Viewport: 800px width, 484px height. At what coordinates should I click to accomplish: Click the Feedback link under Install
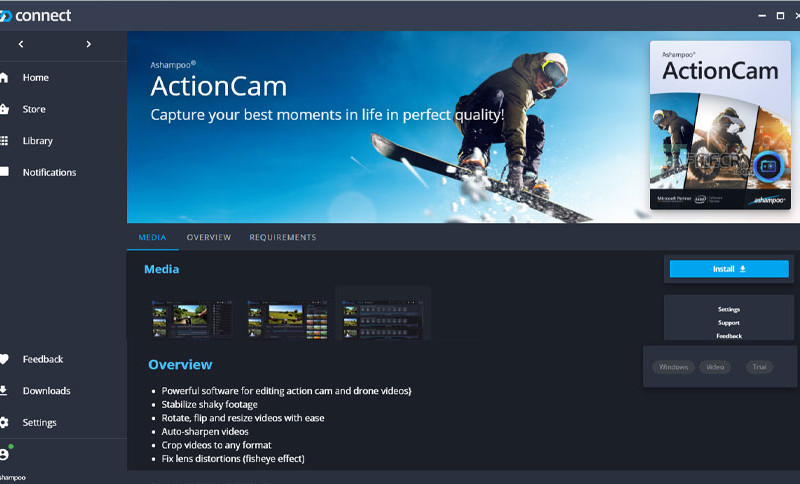(x=729, y=336)
